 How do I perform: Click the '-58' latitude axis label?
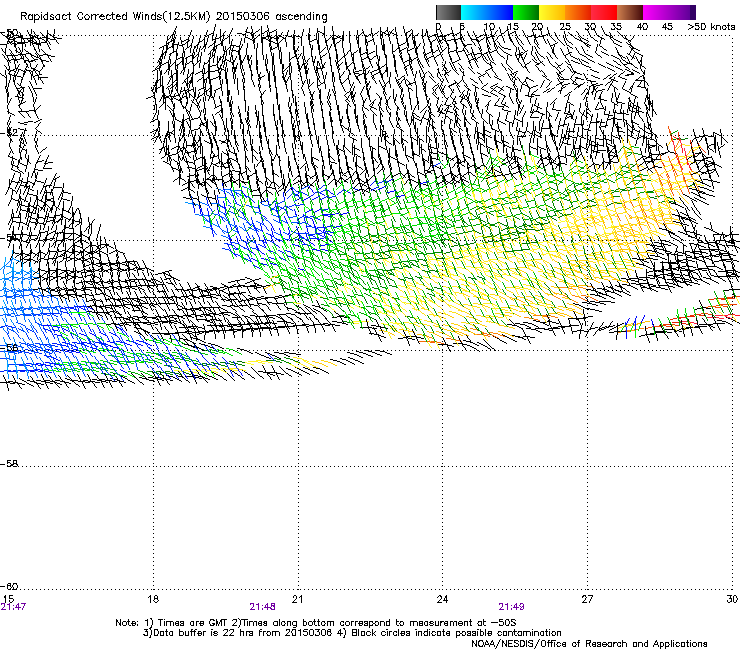pos(9,464)
